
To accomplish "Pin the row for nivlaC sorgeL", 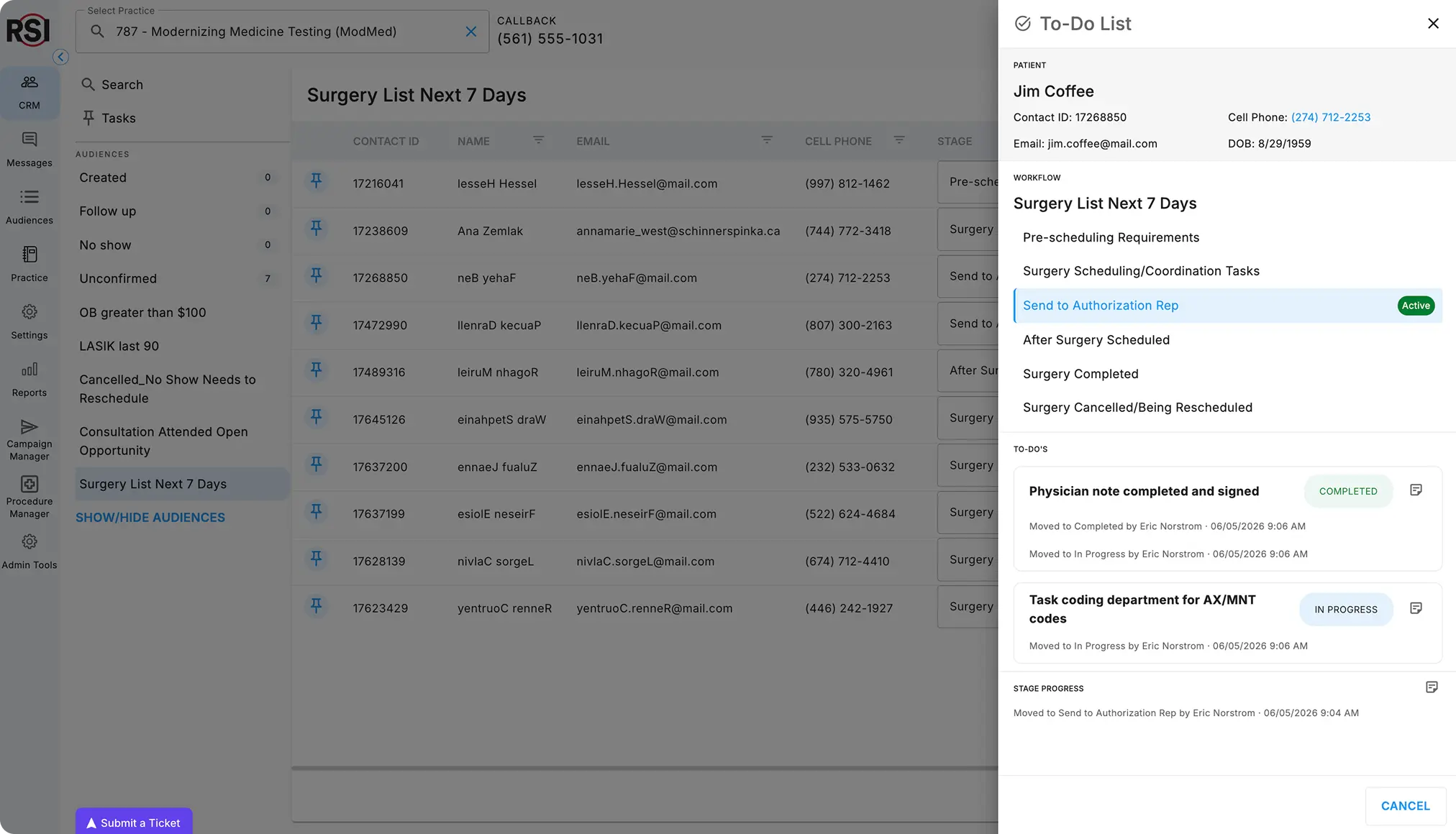I will tap(316, 558).
